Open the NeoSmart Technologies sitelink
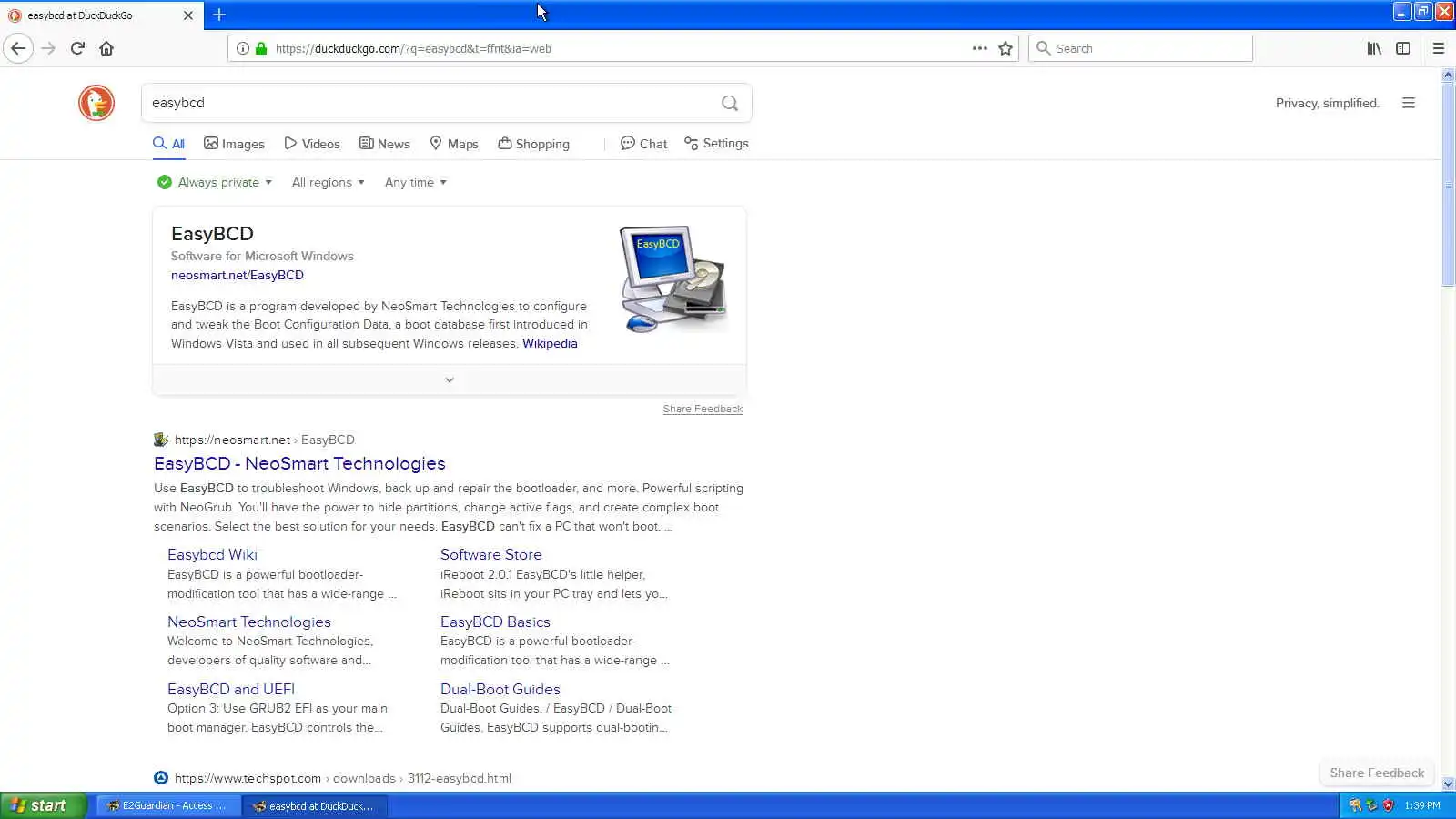 click(249, 622)
